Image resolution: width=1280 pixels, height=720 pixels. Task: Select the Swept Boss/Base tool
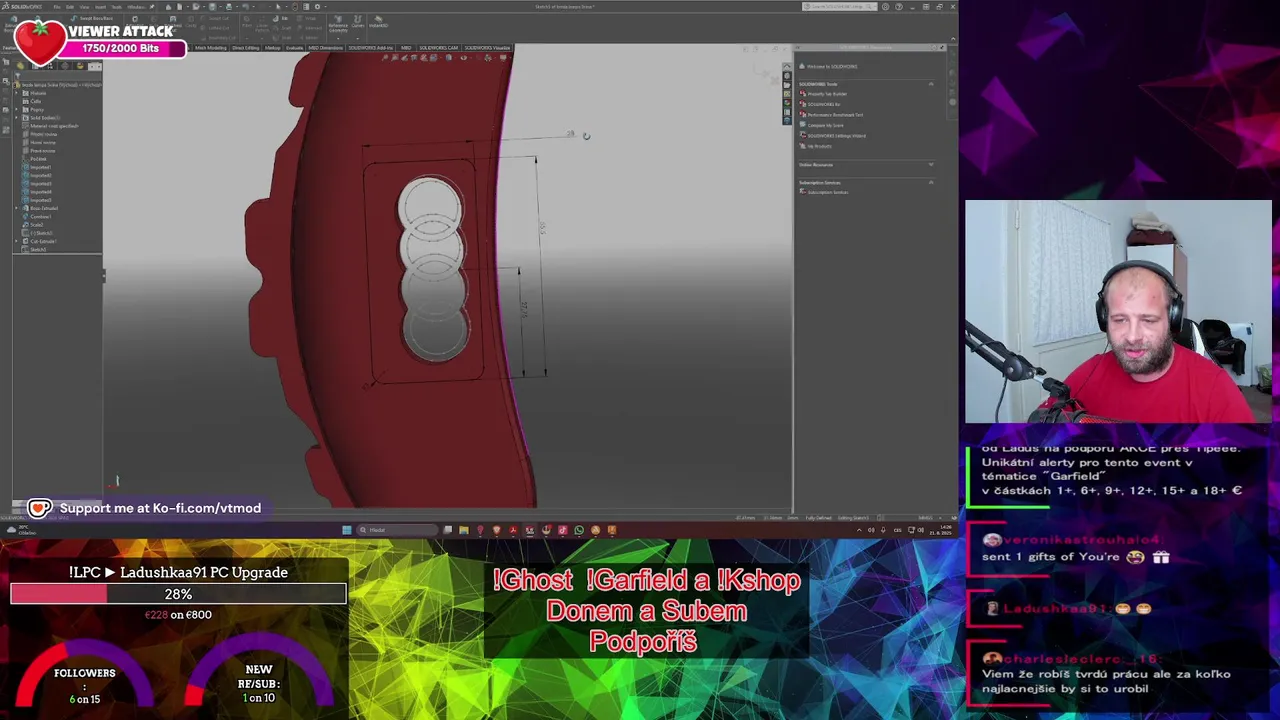[x=94, y=18]
